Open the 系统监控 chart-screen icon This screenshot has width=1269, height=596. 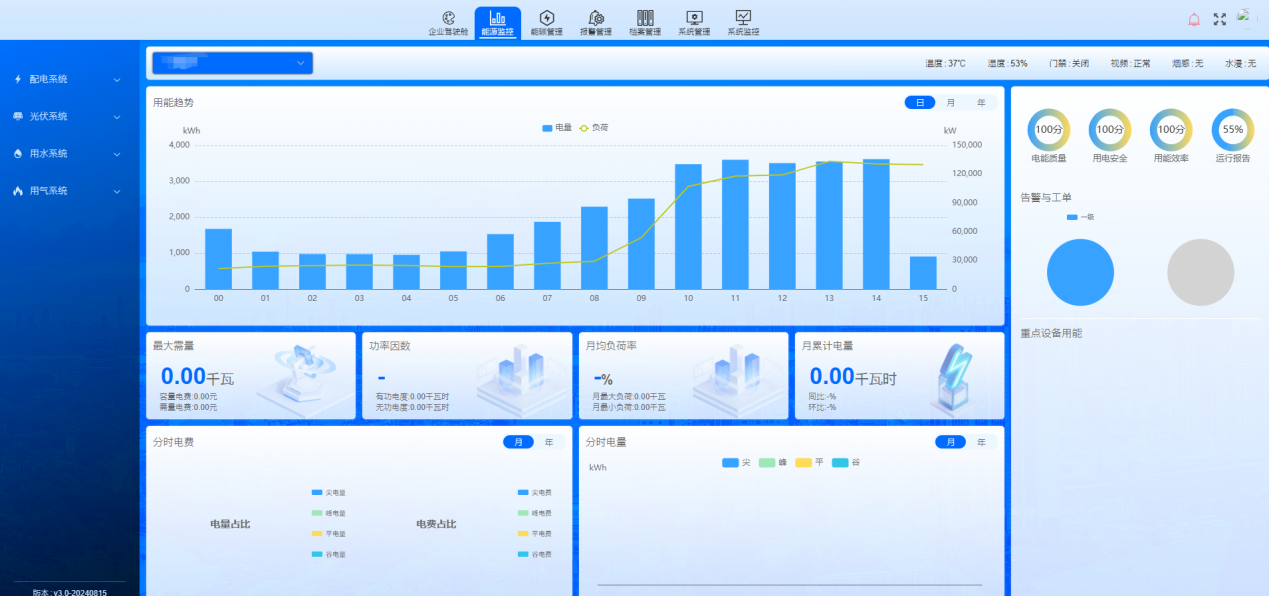[x=743, y=17]
